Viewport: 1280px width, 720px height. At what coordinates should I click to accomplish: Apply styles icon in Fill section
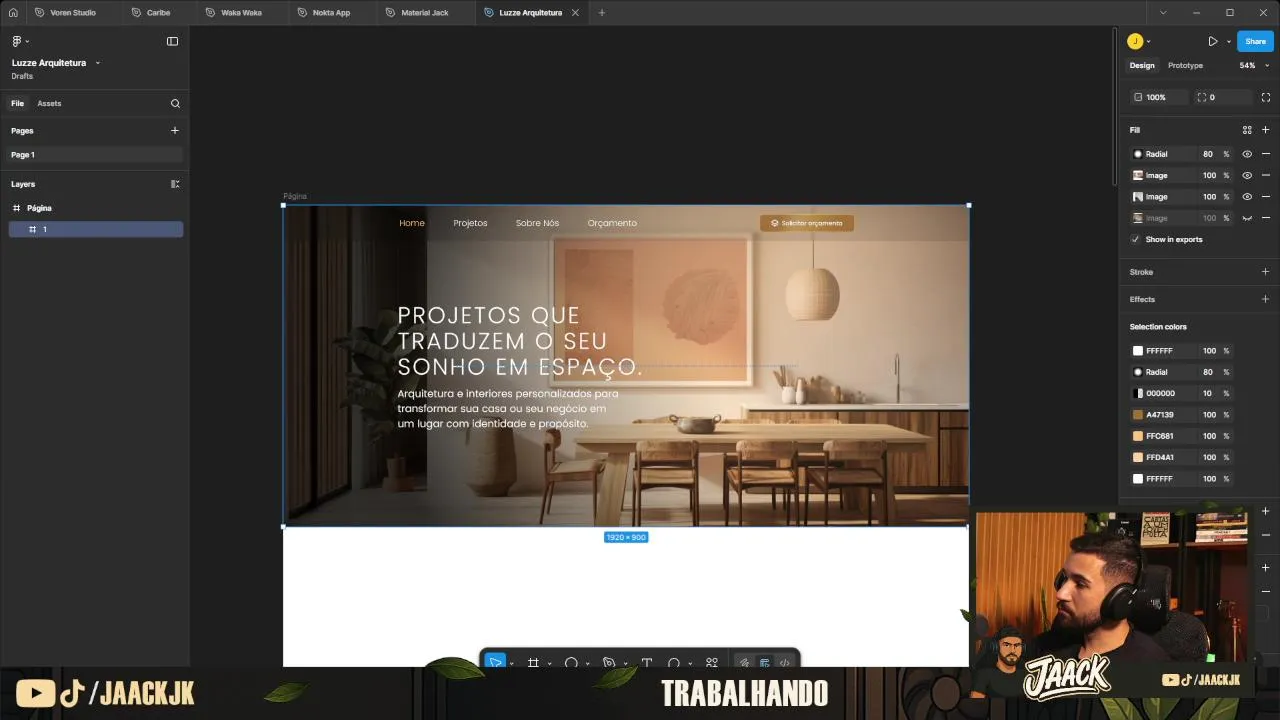pos(1247,130)
